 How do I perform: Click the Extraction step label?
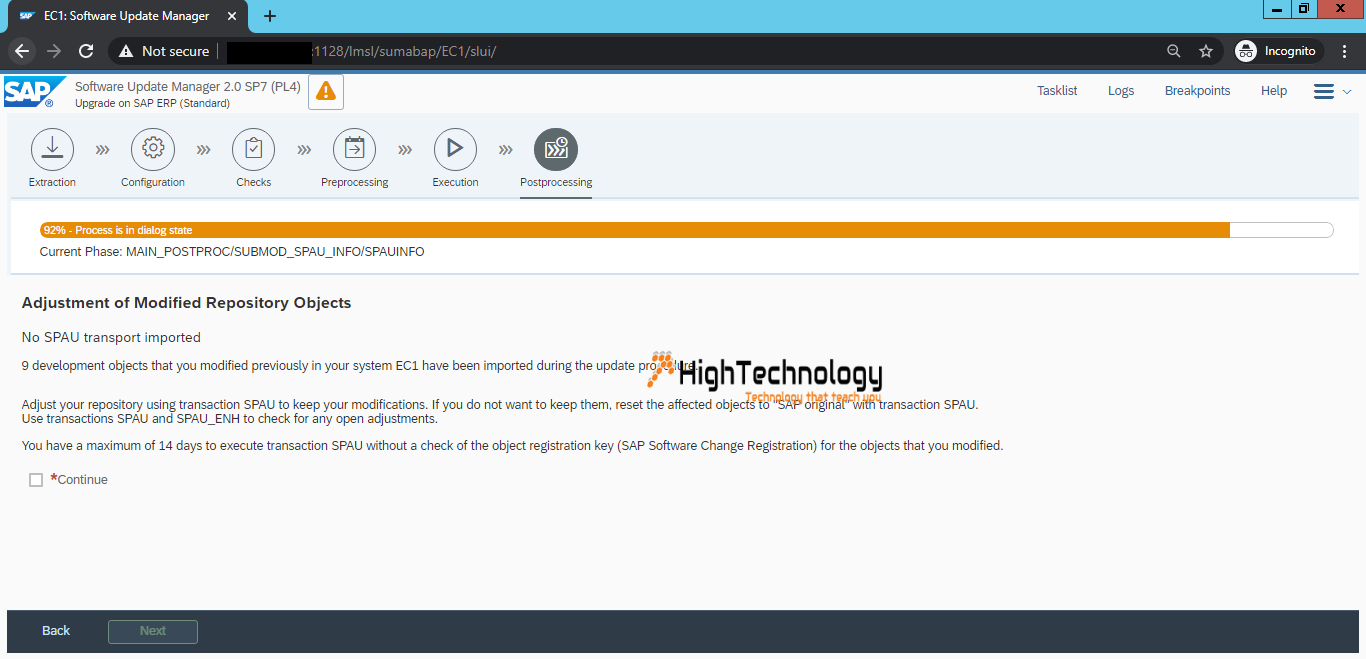click(52, 182)
